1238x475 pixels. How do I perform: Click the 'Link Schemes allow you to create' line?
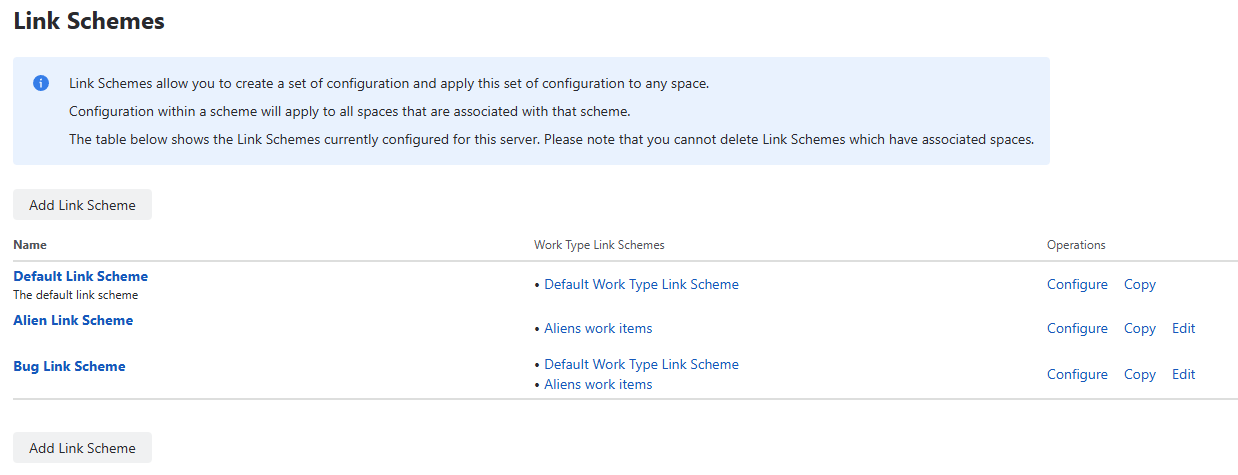click(x=389, y=83)
